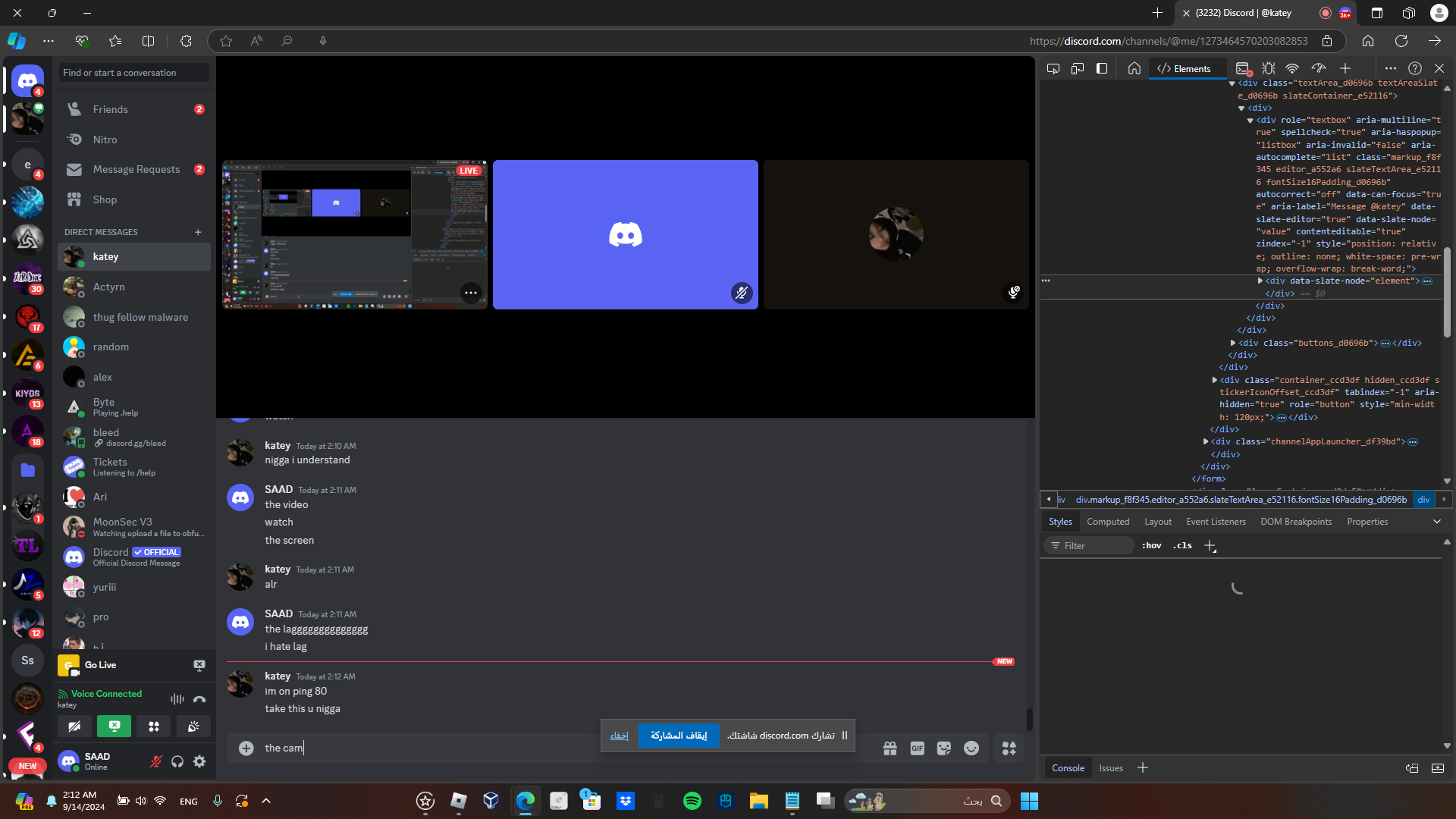Image resolution: width=1456 pixels, height=819 pixels.
Task: Open DM with random
Action: 134,347
